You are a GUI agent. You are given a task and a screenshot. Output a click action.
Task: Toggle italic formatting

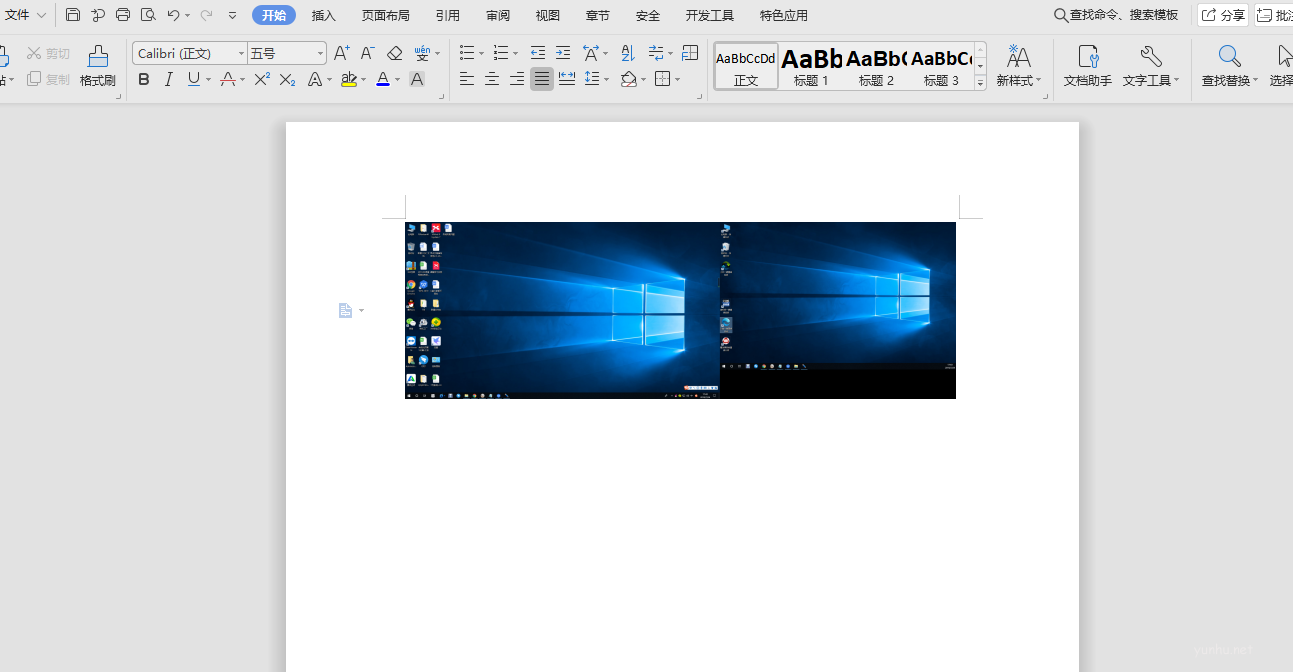pos(168,79)
